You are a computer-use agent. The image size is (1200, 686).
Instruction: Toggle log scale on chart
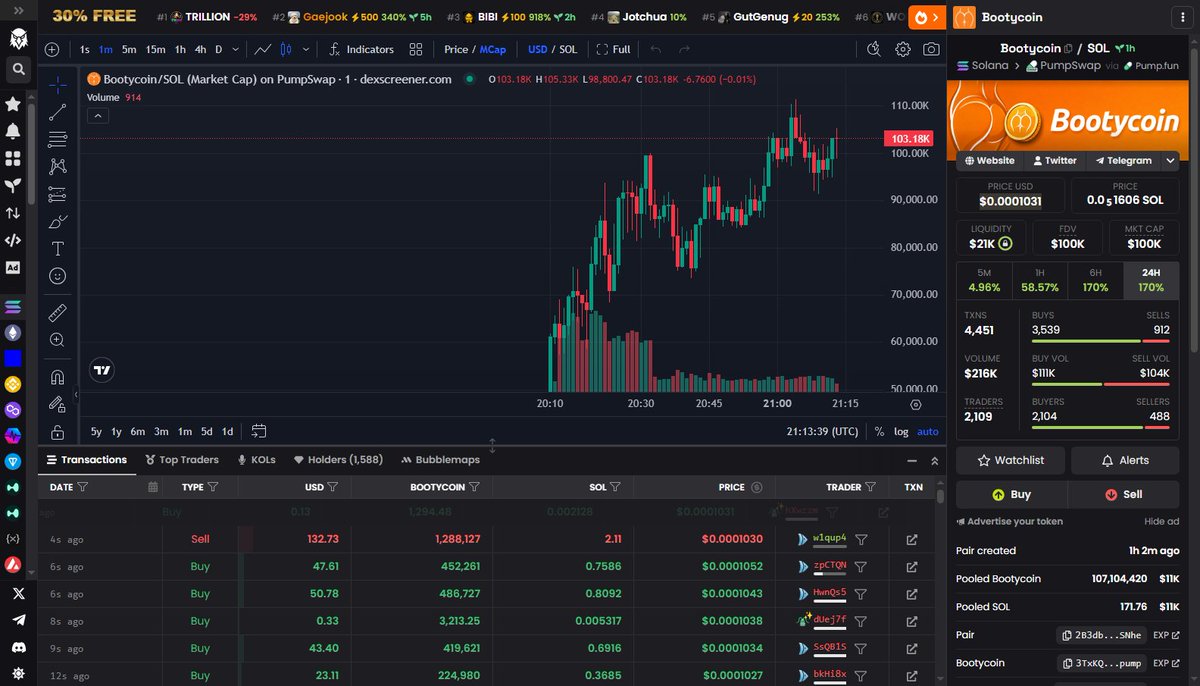point(901,431)
